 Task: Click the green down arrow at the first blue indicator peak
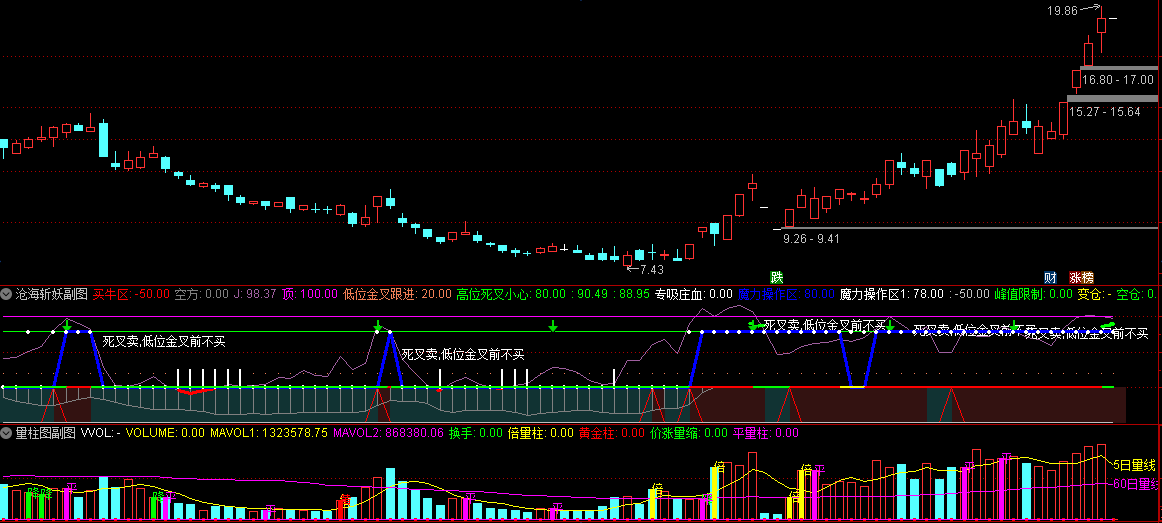[67, 325]
